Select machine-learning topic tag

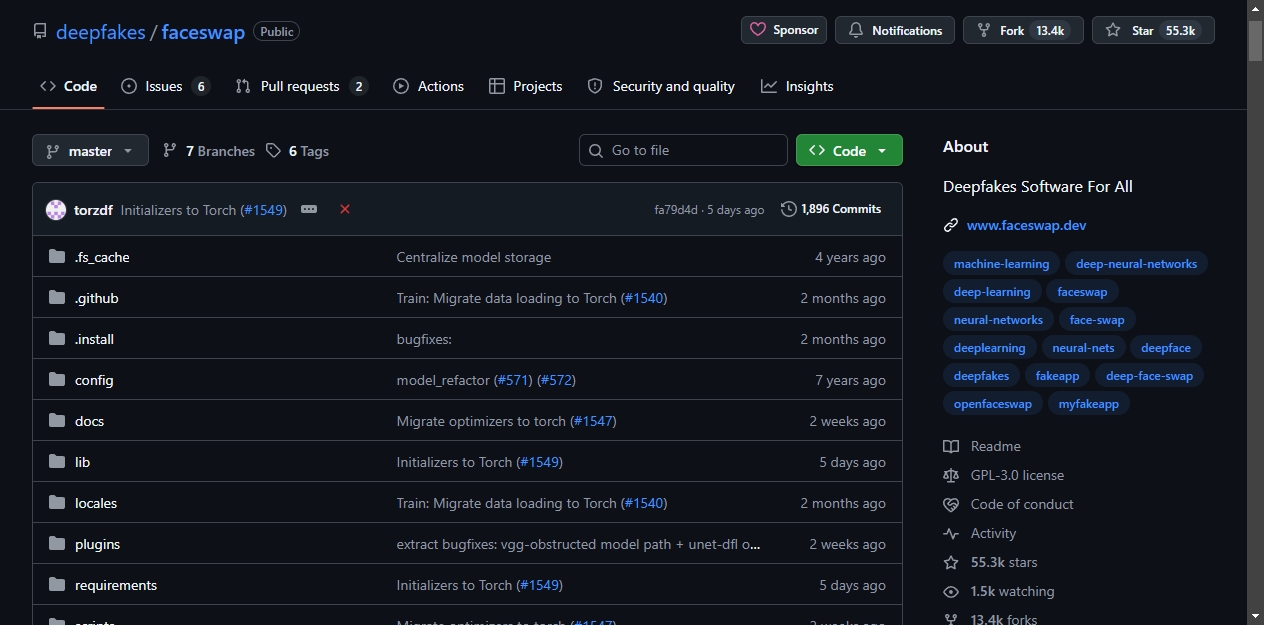tap(1001, 264)
